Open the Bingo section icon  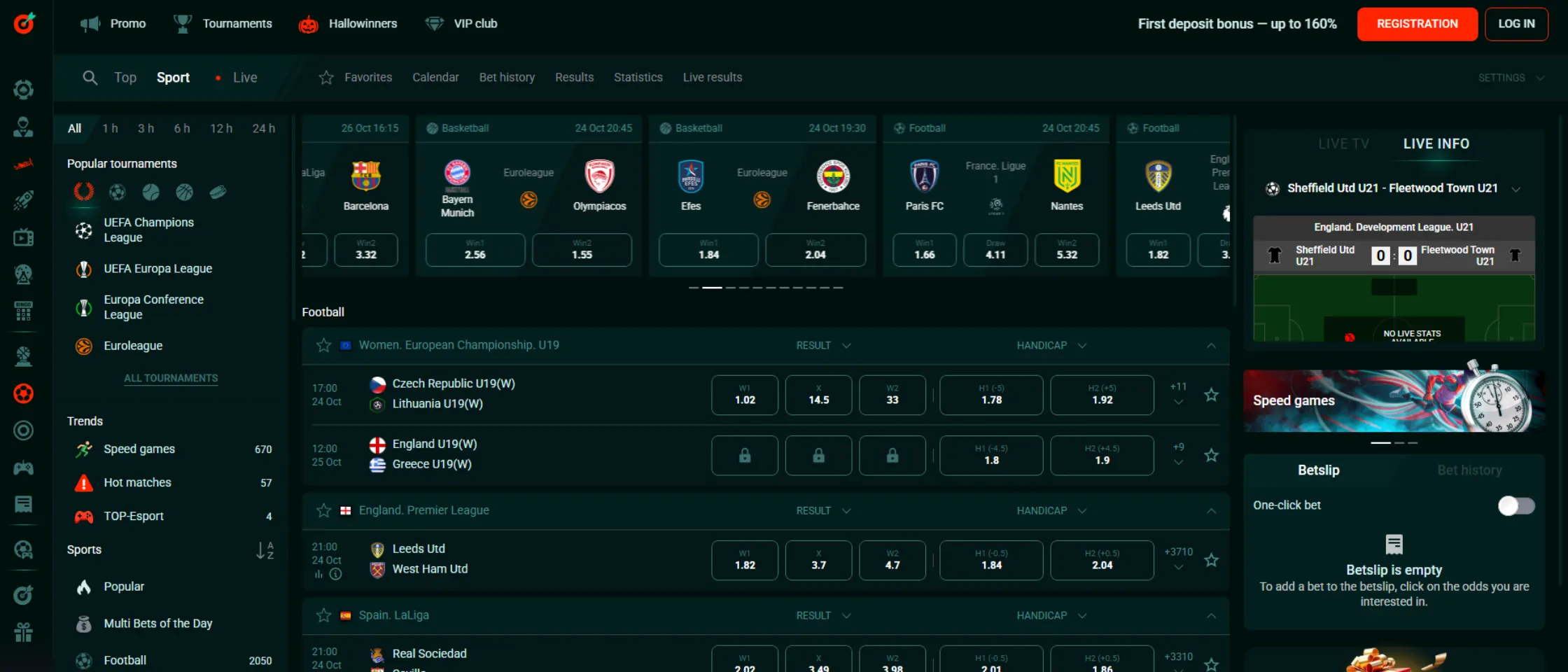tap(24, 311)
